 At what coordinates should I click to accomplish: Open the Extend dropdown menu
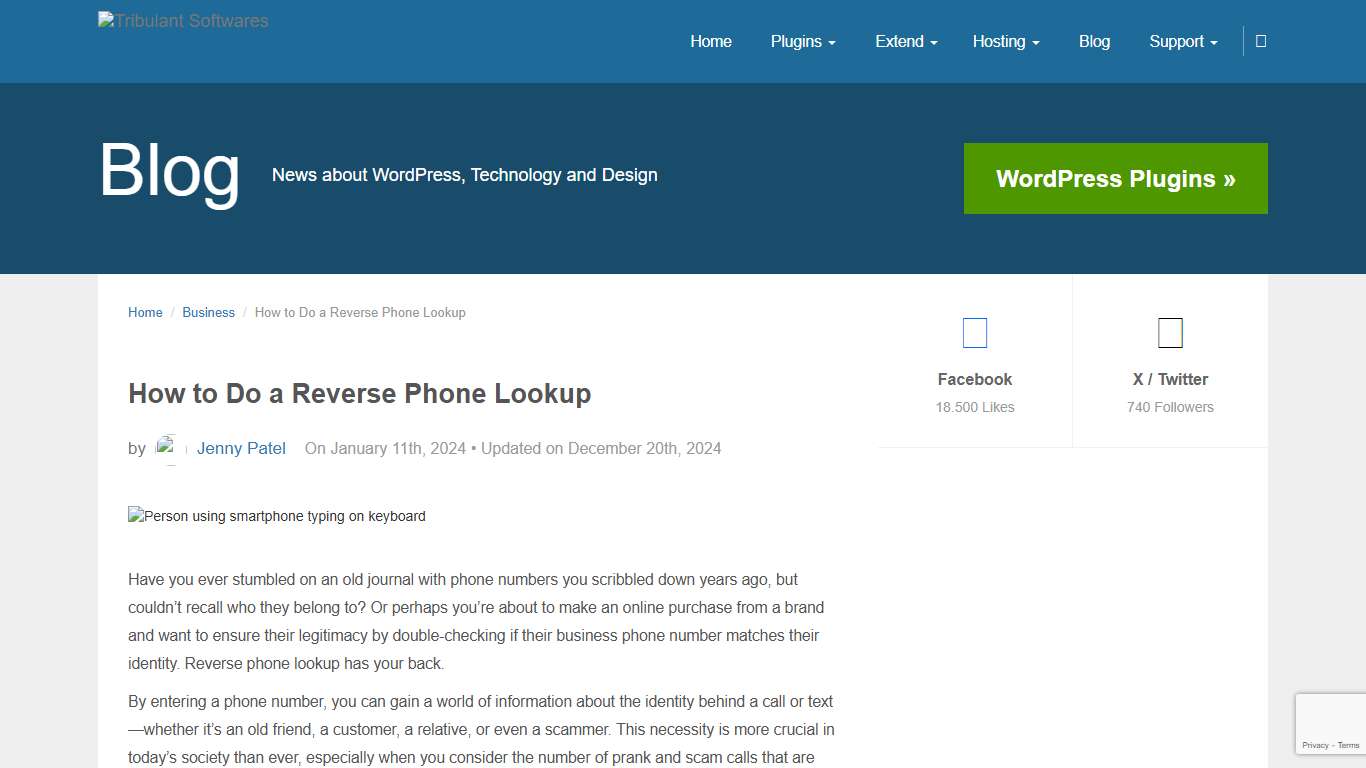[x=905, y=41]
